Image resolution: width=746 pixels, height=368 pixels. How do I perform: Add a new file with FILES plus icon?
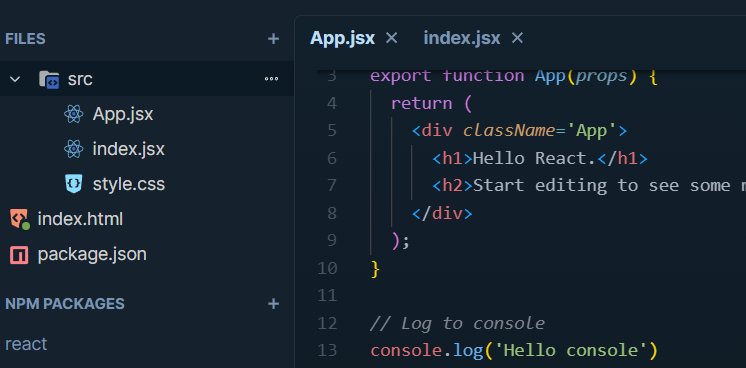click(x=273, y=39)
